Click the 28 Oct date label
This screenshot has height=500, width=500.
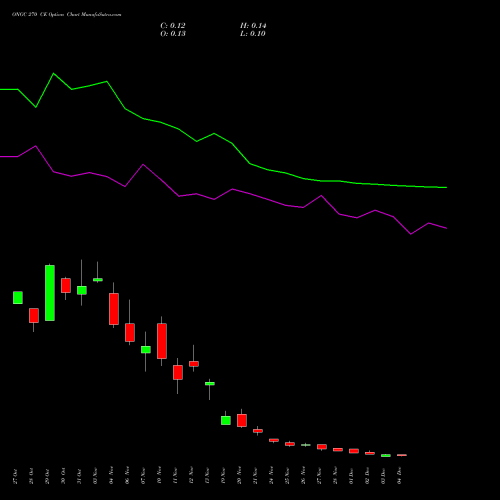click(x=31, y=476)
